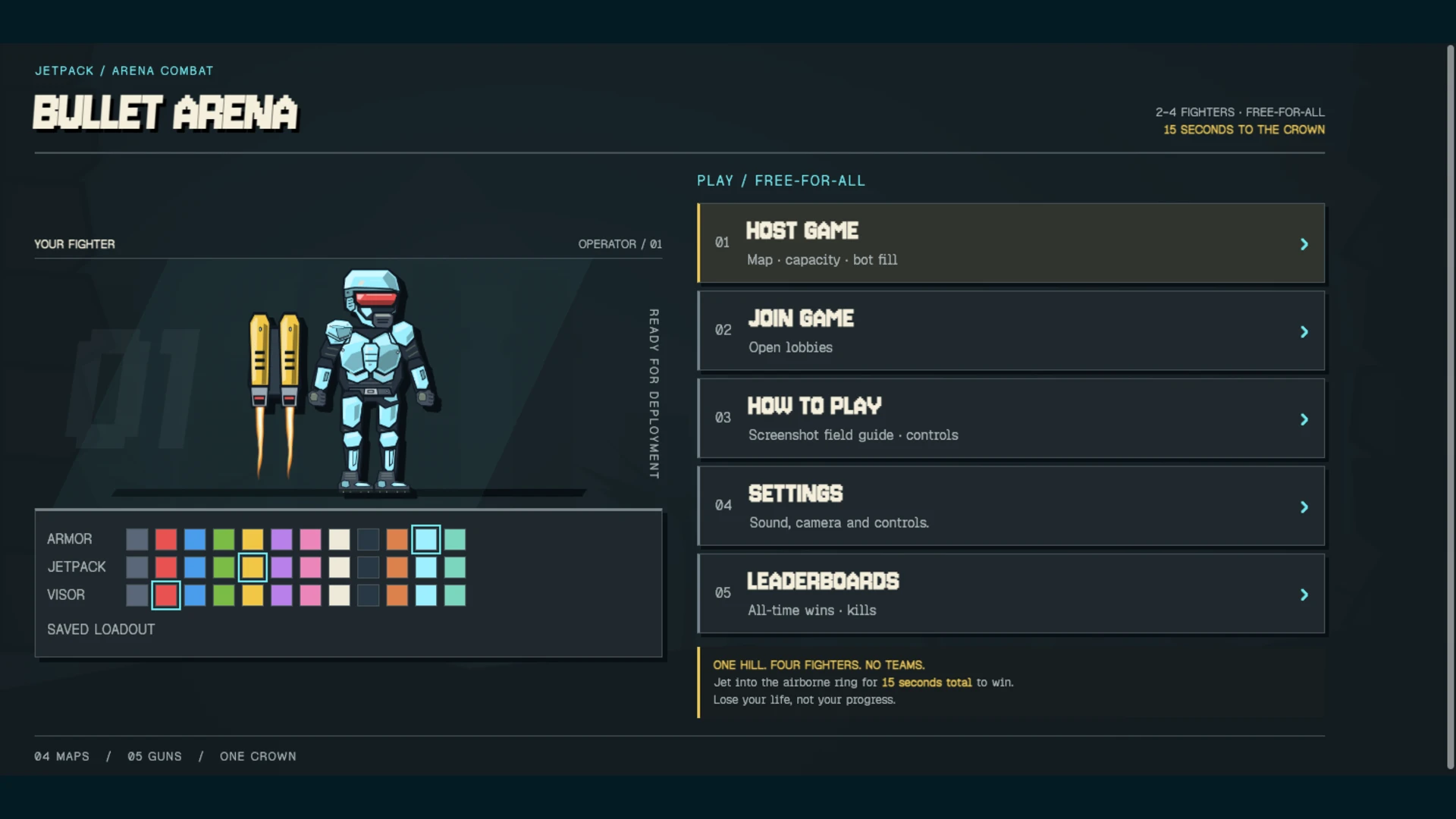Image resolution: width=1456 pixels, height=819 pixels.
Task: Select the purple visor color swatch
Action: click(x=281, y=595)
